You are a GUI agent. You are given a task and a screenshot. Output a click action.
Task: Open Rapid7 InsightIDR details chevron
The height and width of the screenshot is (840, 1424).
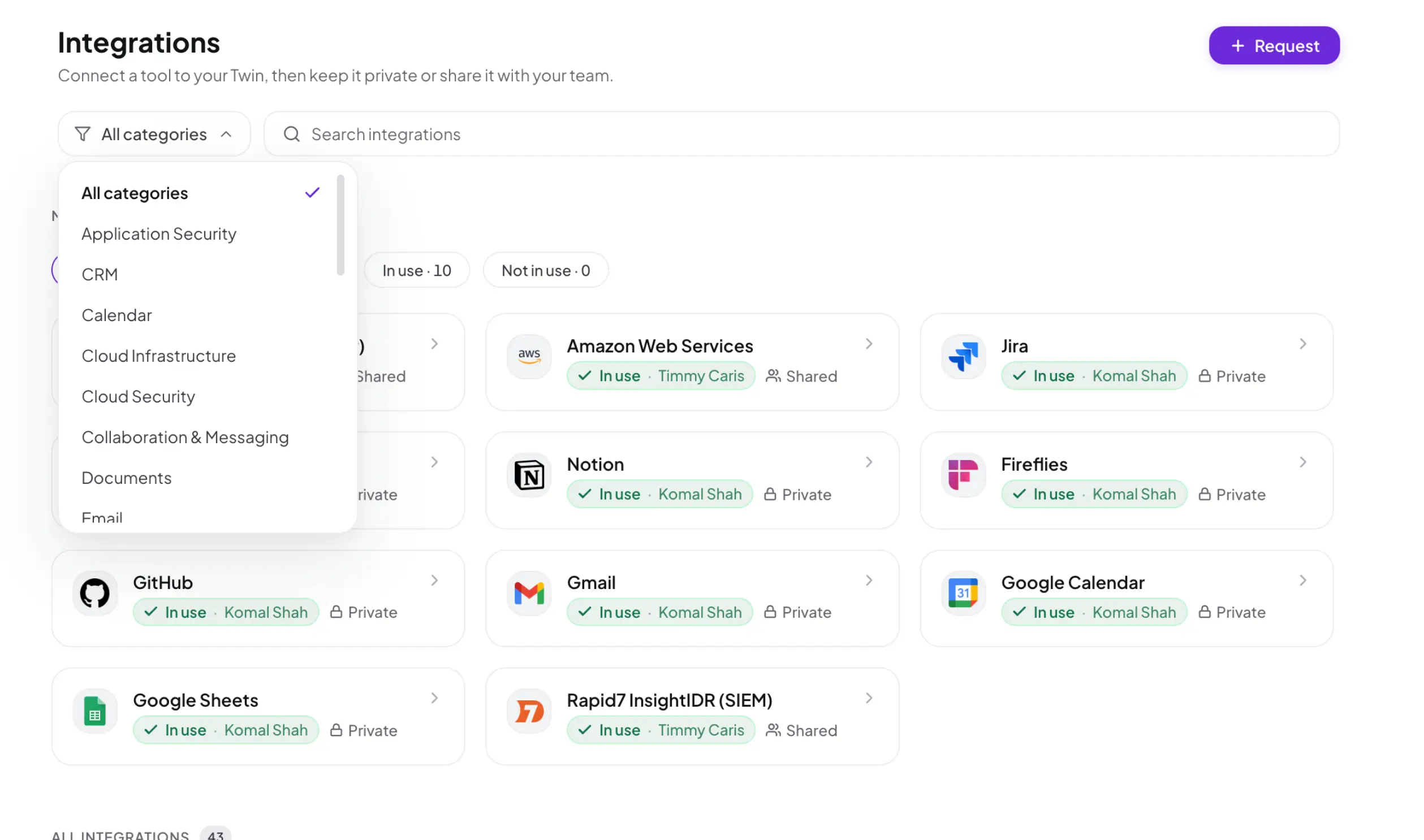(x=869, y=698)
